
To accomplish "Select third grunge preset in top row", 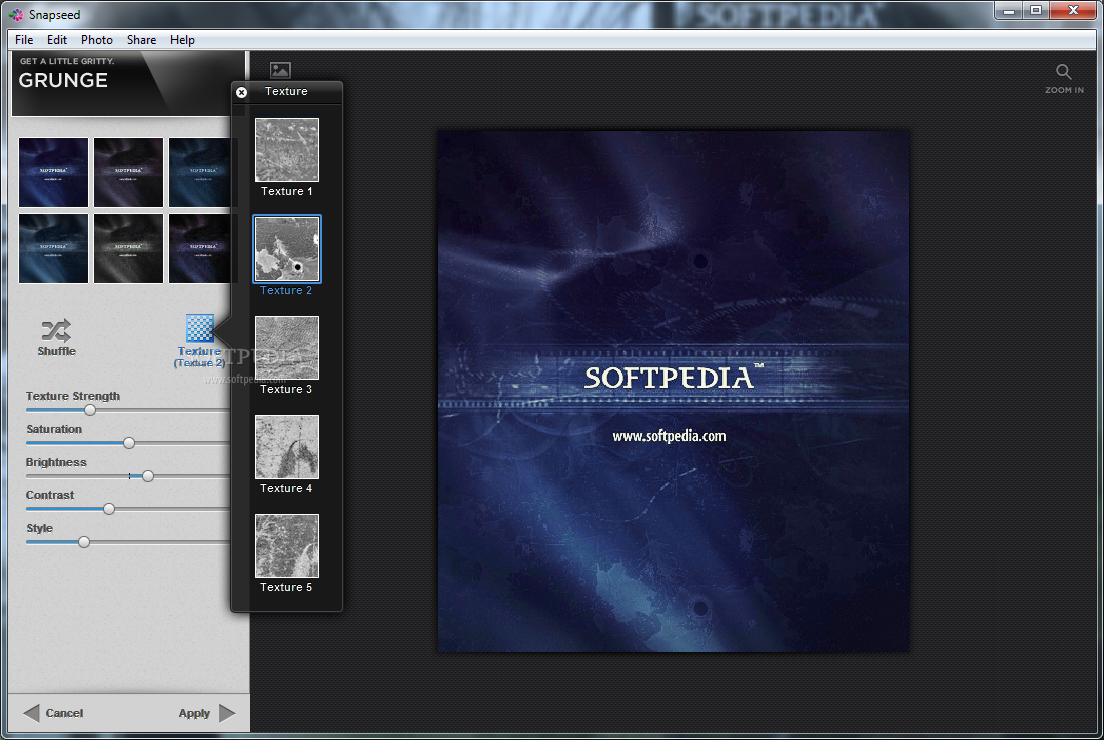I will coord(200,173).
